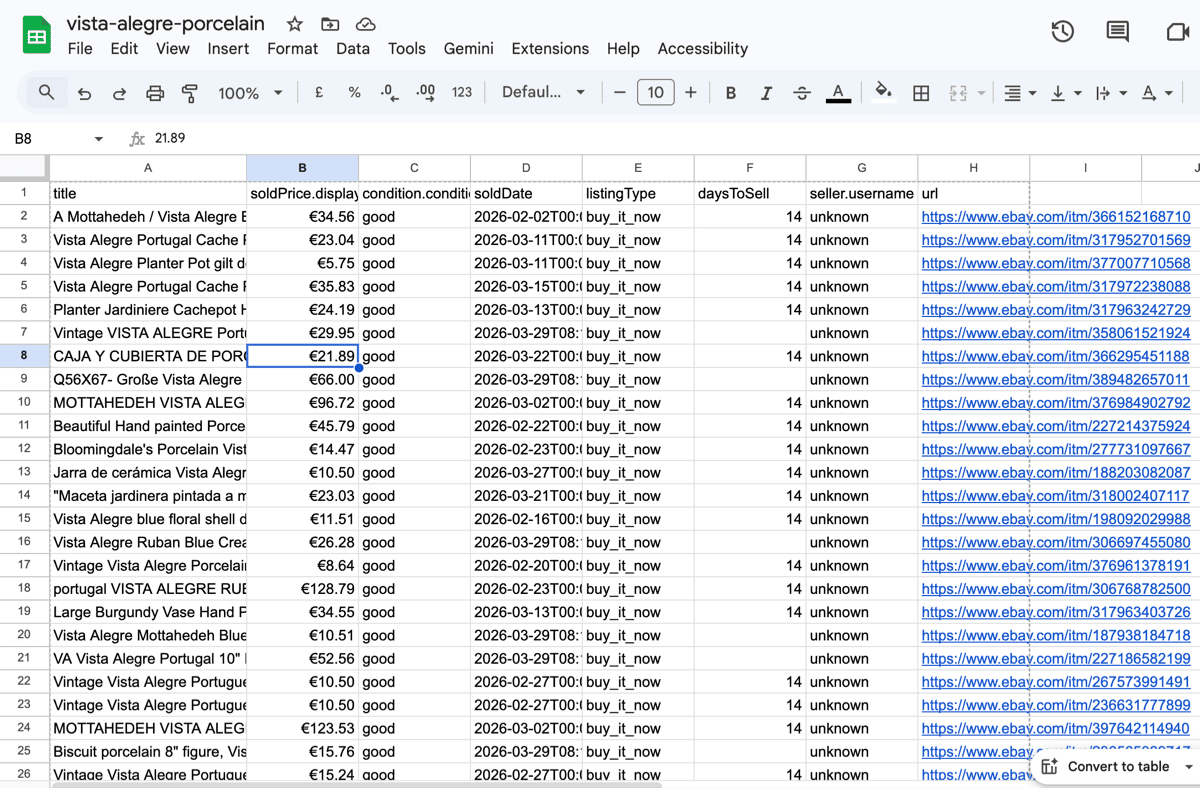The height and width of the screenshot is (788, 1200).
Task: Select cell with price €128.79
Action: tap(302, 588)
